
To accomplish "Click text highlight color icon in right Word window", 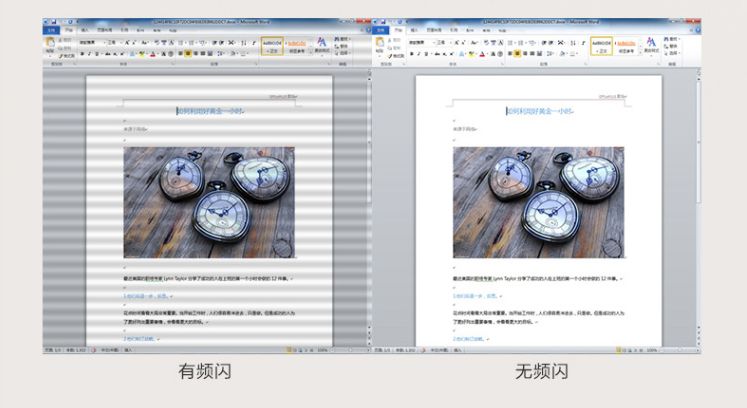I will coord(472,54).
